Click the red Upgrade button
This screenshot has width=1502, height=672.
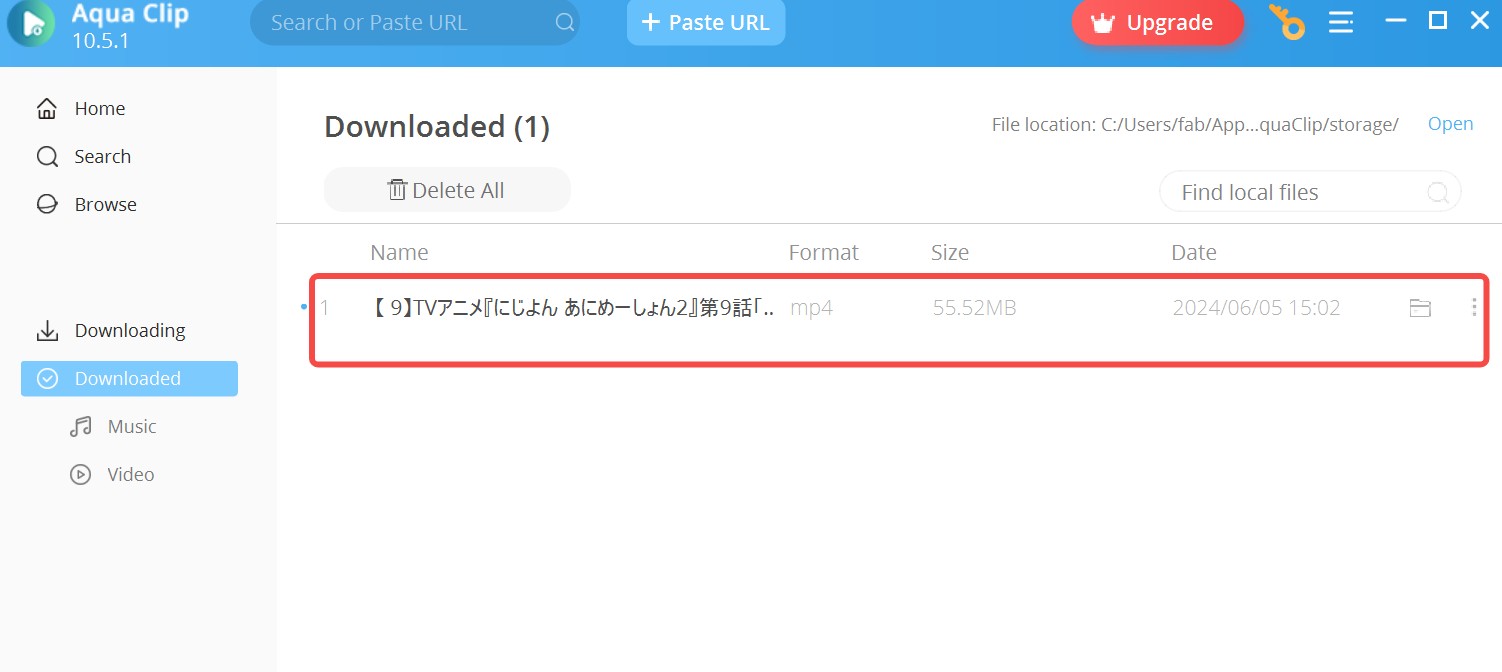coord(1158,22)
